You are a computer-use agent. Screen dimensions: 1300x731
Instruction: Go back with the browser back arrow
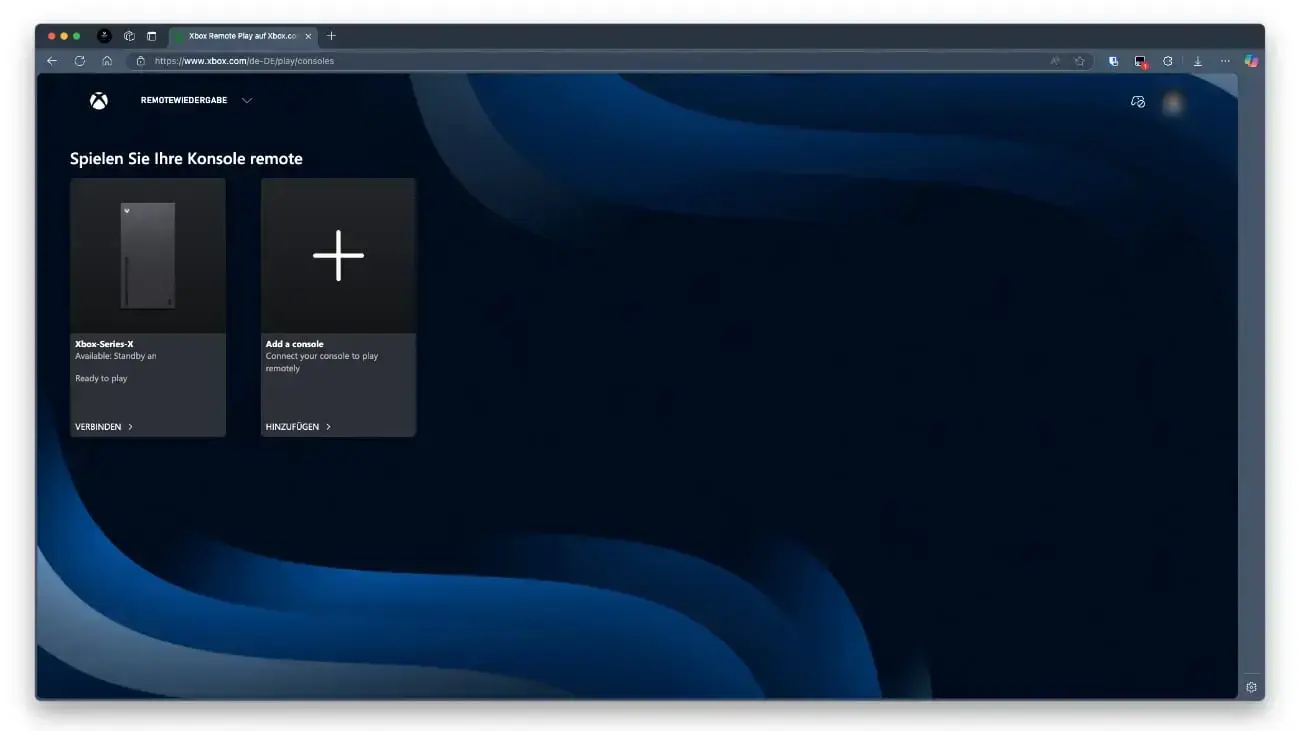click(53, 61)
